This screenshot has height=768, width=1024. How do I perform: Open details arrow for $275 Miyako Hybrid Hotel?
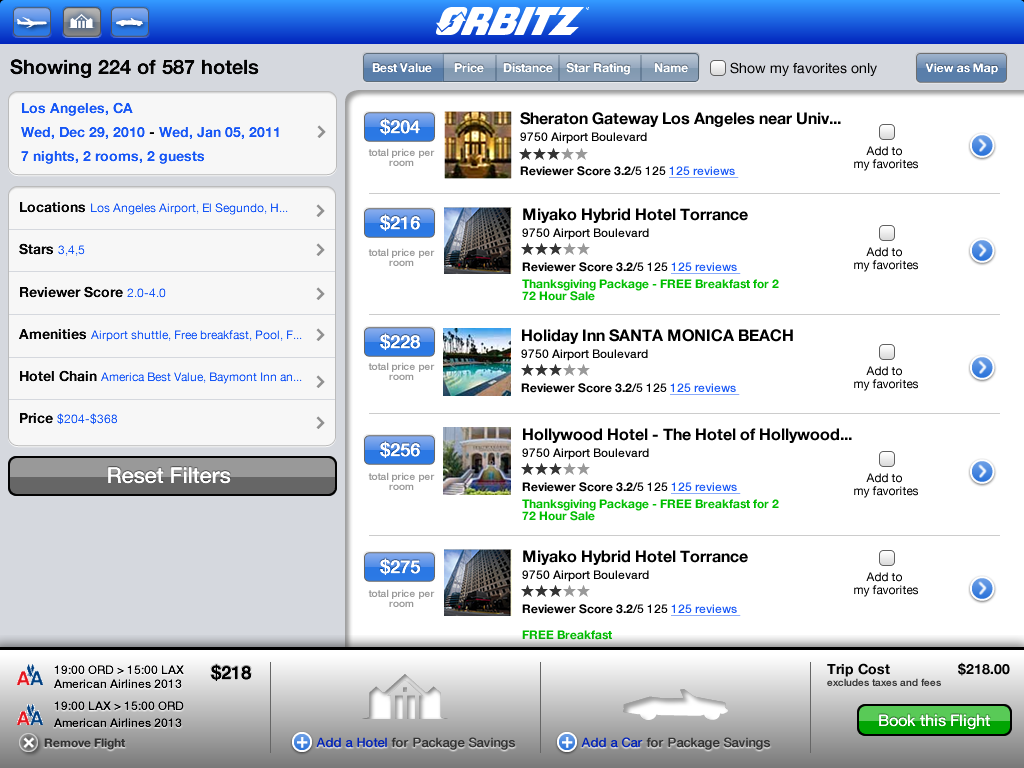click(982, 588)
